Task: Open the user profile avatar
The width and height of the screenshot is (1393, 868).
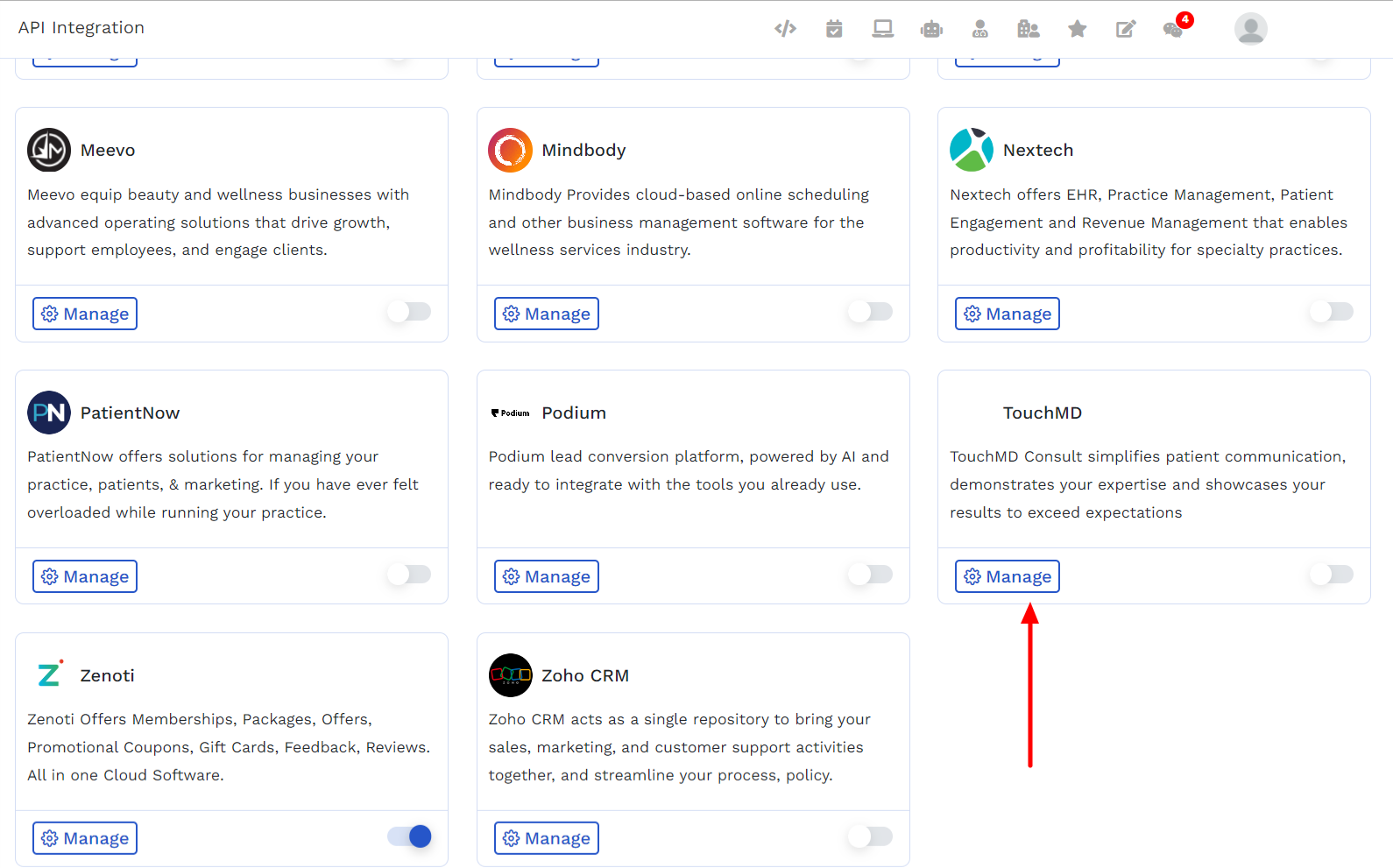Action: tap(1250, 29)
